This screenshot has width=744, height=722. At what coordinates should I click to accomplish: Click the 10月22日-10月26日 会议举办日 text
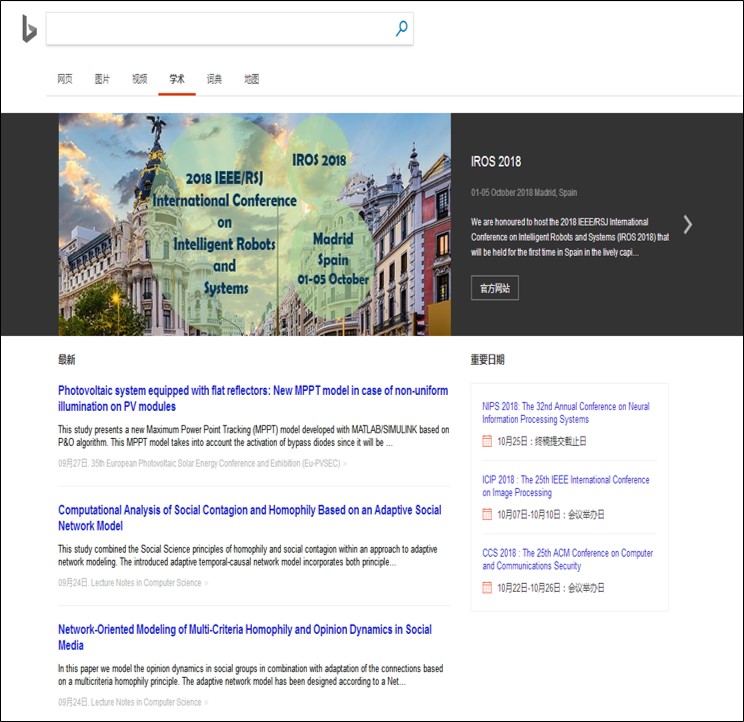[551, 588]
